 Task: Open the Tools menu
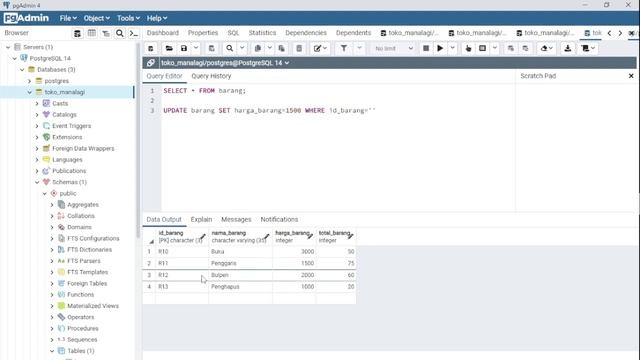click(128, 18)
